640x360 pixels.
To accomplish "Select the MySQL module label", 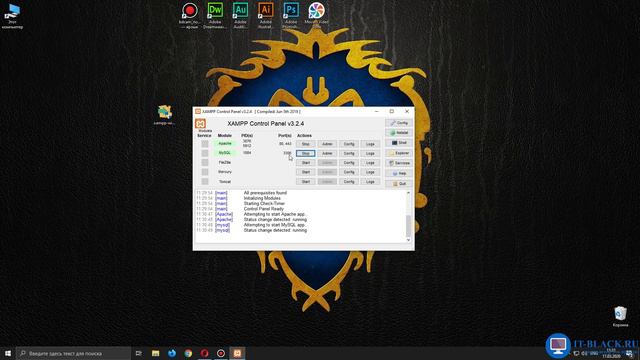I will coord(224,153).
